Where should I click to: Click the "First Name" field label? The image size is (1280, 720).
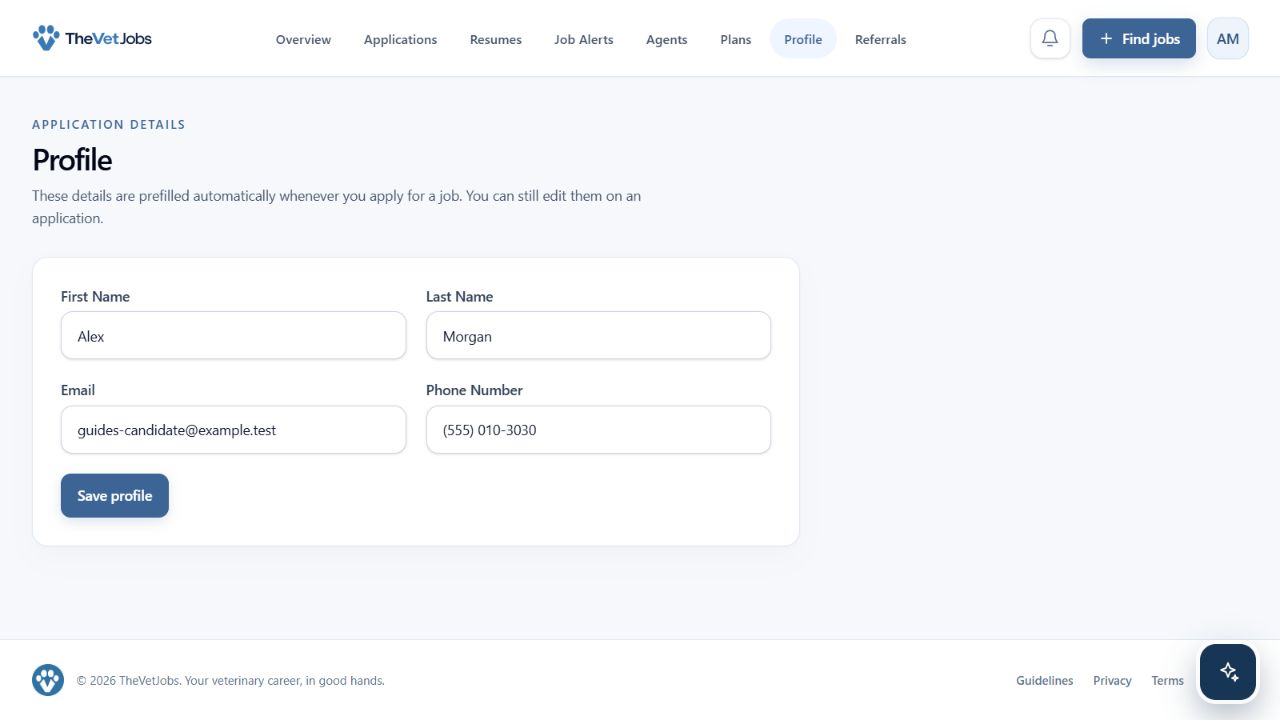click(95, 297)
